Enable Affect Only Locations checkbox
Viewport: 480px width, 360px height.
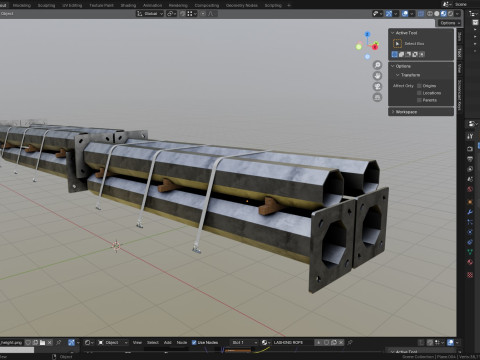coord(419,93)
